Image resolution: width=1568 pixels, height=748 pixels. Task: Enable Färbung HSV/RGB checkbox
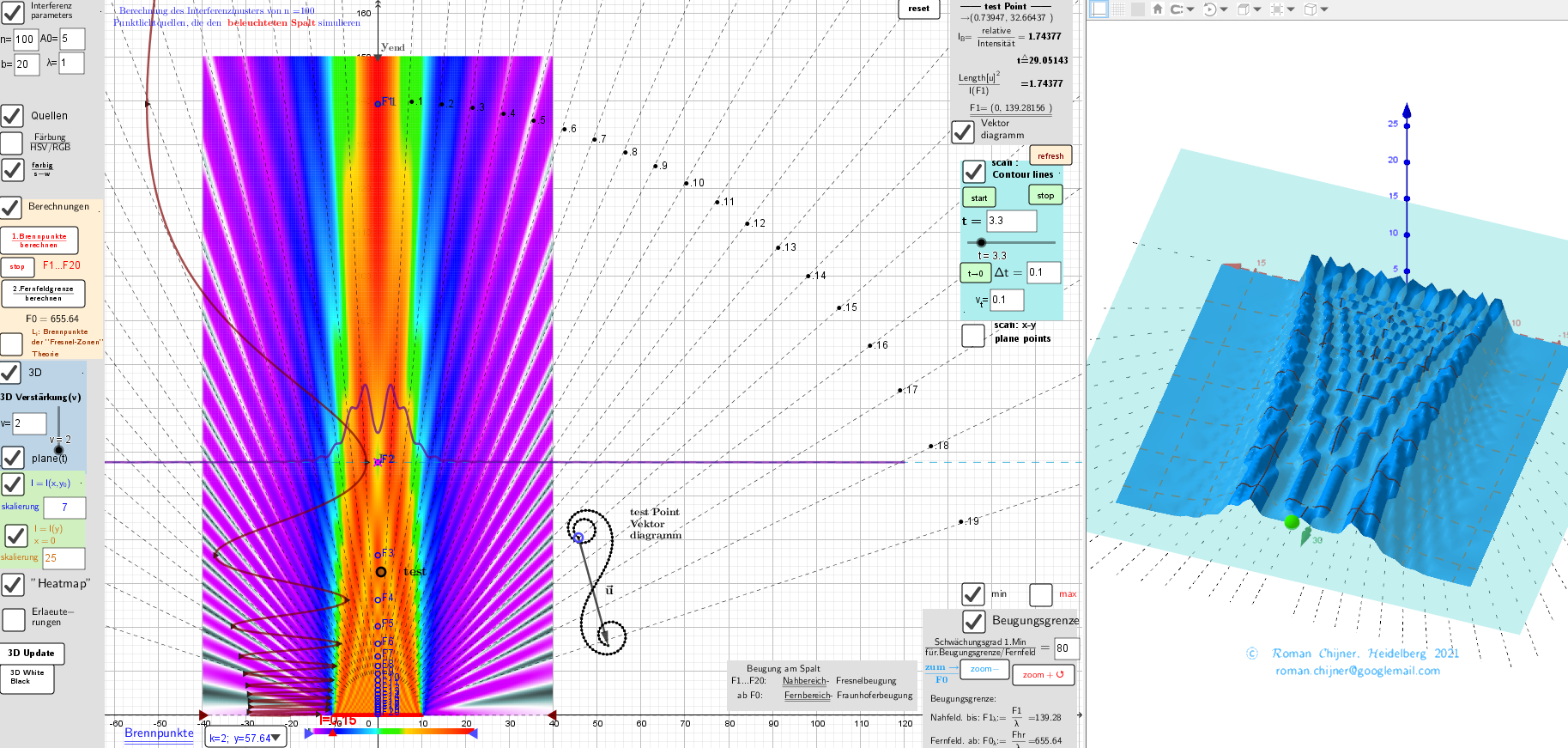(12, 143)
